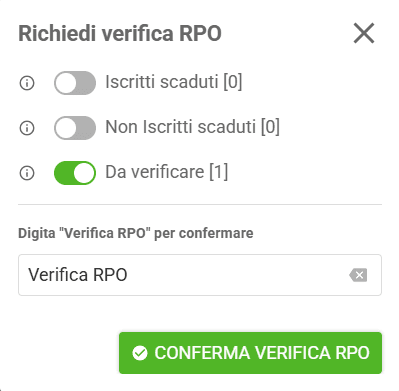Turn on the Non Iscritti scaduti switch
The image size is (399, 391).
75,128
